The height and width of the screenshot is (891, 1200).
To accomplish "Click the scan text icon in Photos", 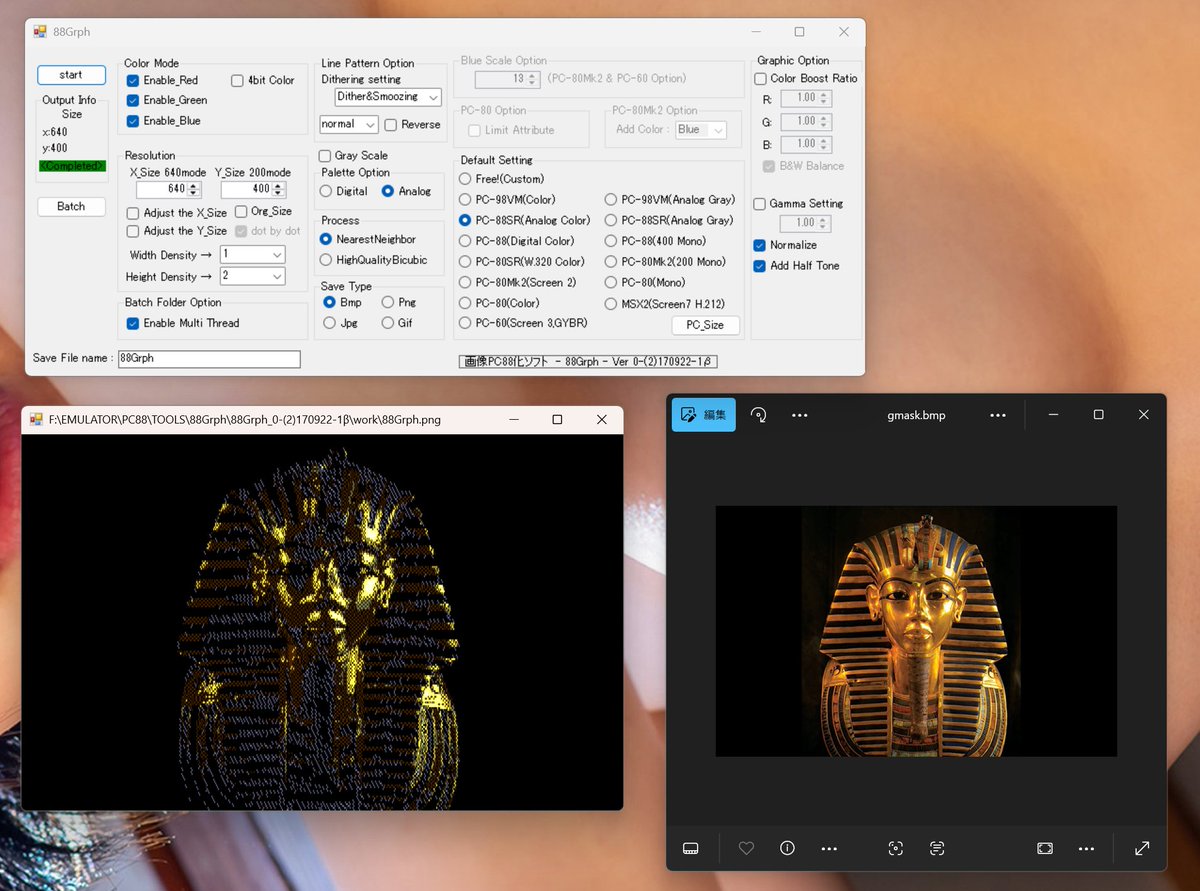I will pyautogui.click(x=936, y=848).
